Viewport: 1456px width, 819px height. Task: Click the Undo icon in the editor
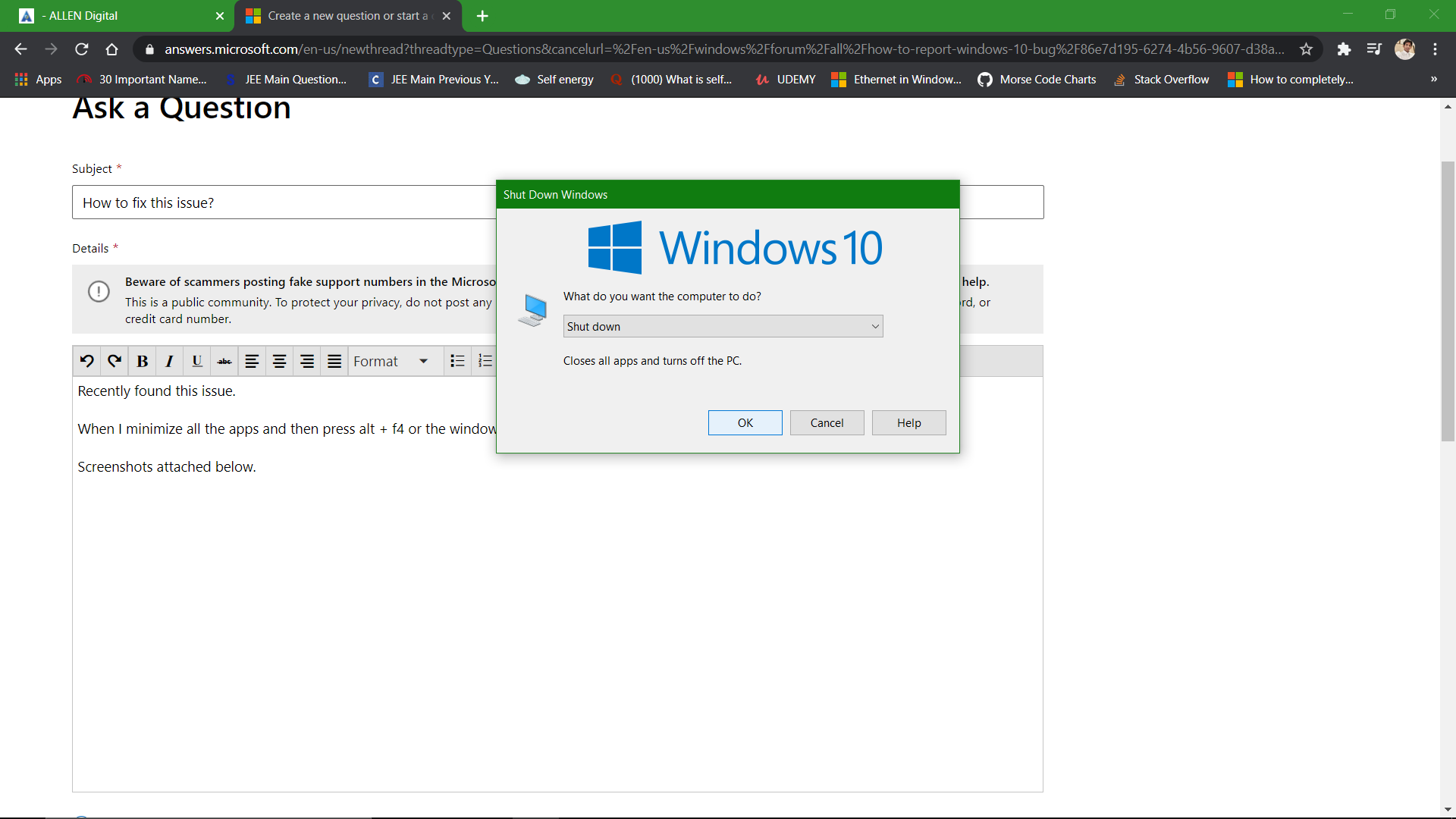click(x=87, y=361)
